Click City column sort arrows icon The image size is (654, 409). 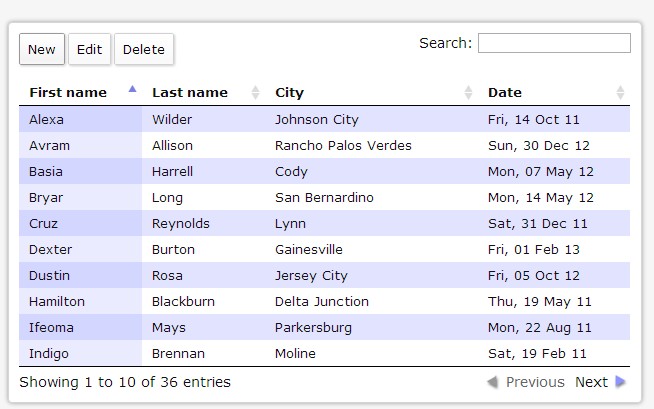pyautogui.click(x=468, y=93)
